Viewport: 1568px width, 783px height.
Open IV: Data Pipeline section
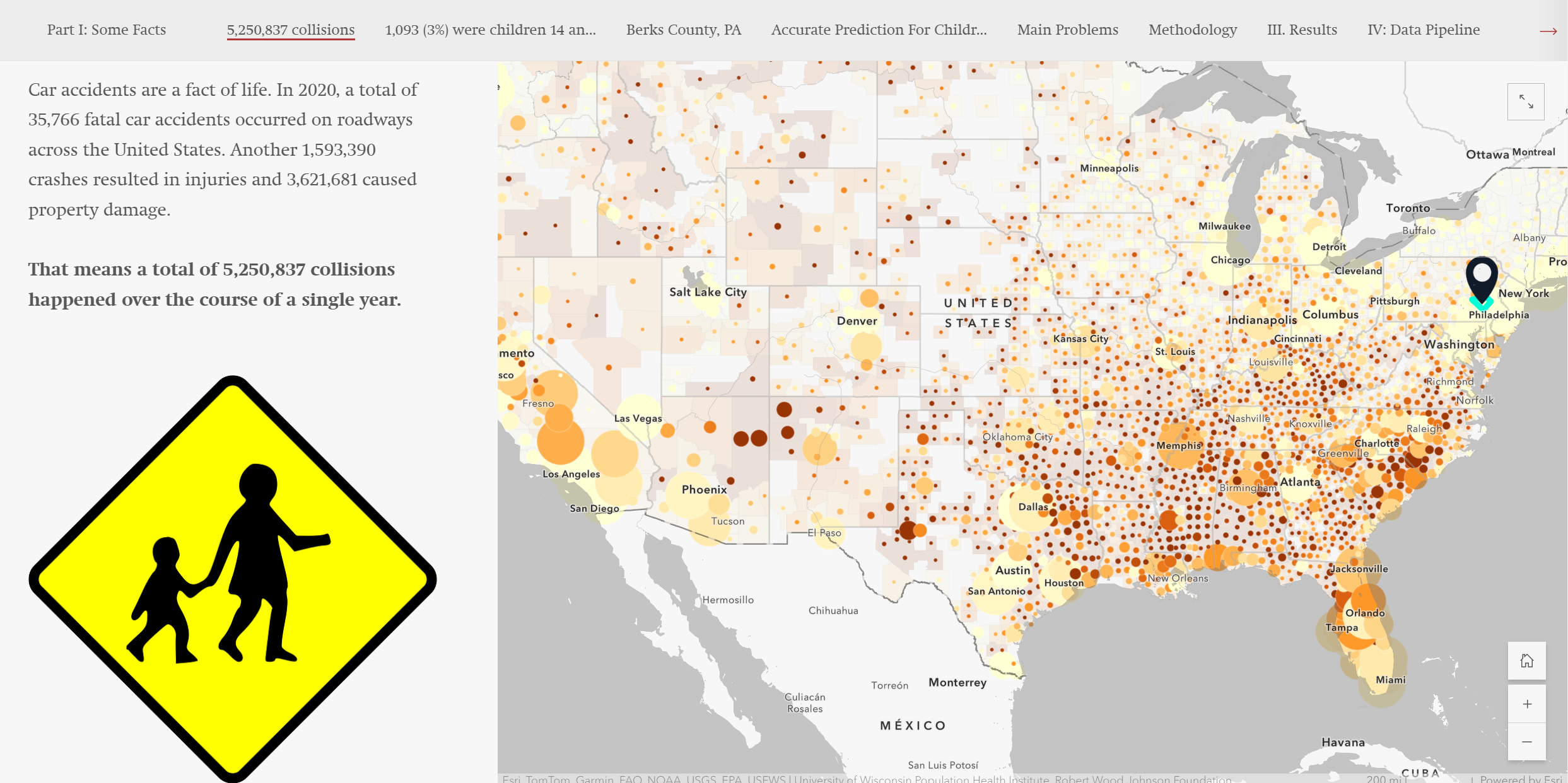(1423, 30)
